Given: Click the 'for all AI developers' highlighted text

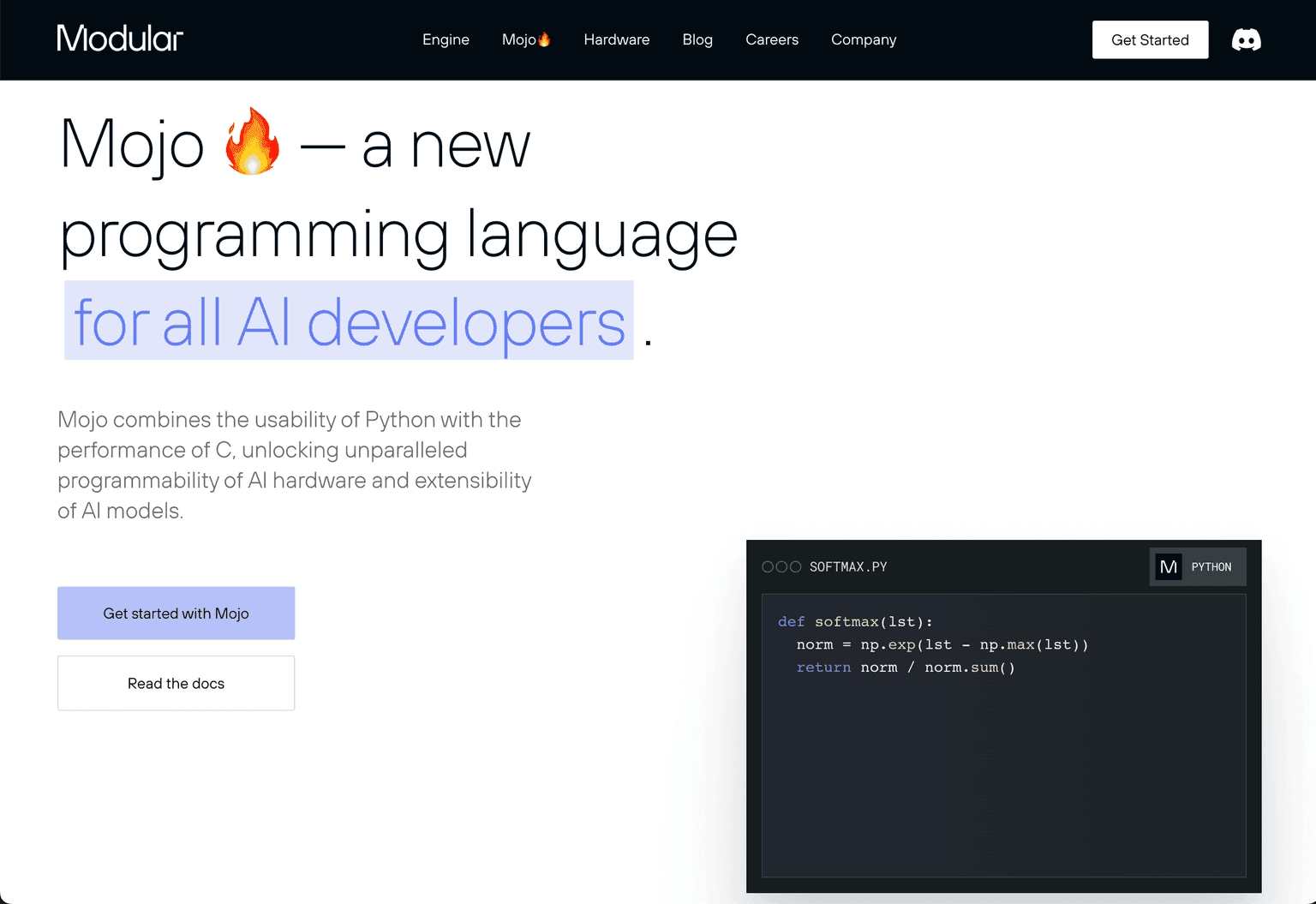Looking at the screenshot, I should [349, 320].
